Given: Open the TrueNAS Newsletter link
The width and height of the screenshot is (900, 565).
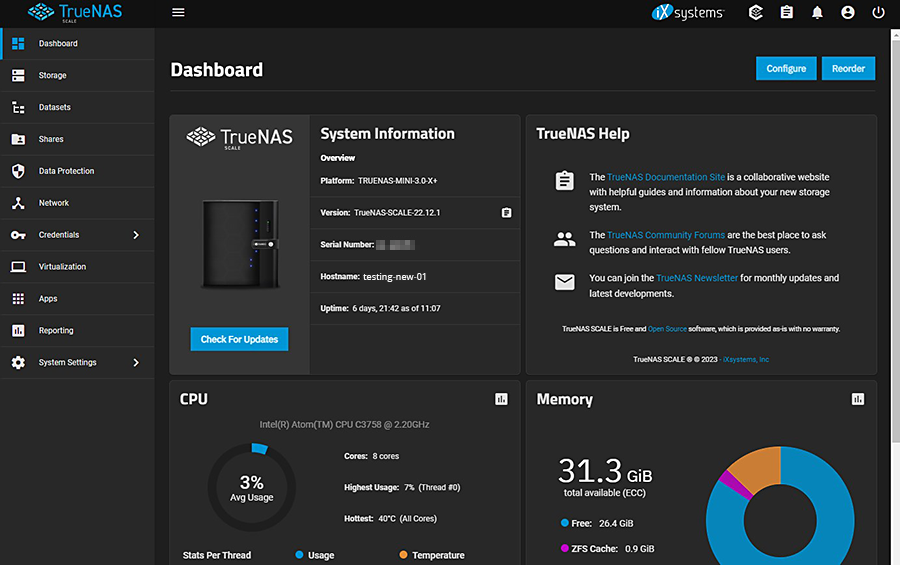Looking at the screenshot, I should (x=697, y=278).
